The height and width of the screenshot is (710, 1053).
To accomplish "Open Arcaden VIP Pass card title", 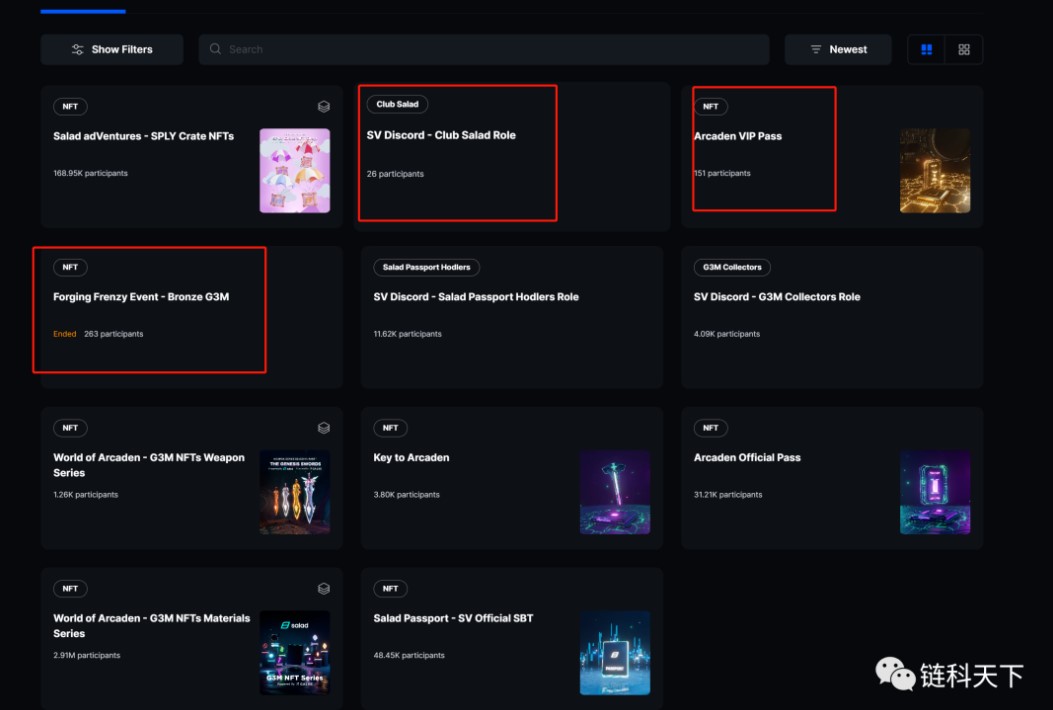I will pyautogui.click(x=737, y=136).
